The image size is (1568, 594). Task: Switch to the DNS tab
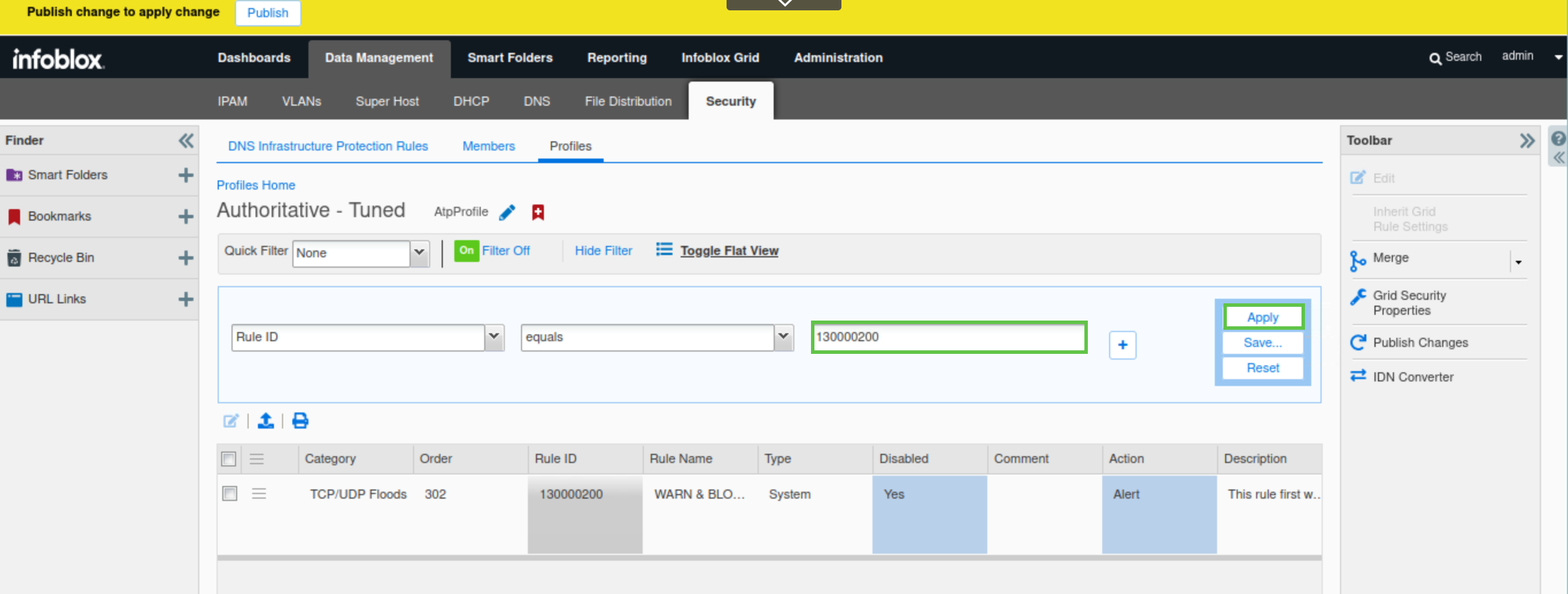[536, 102]
